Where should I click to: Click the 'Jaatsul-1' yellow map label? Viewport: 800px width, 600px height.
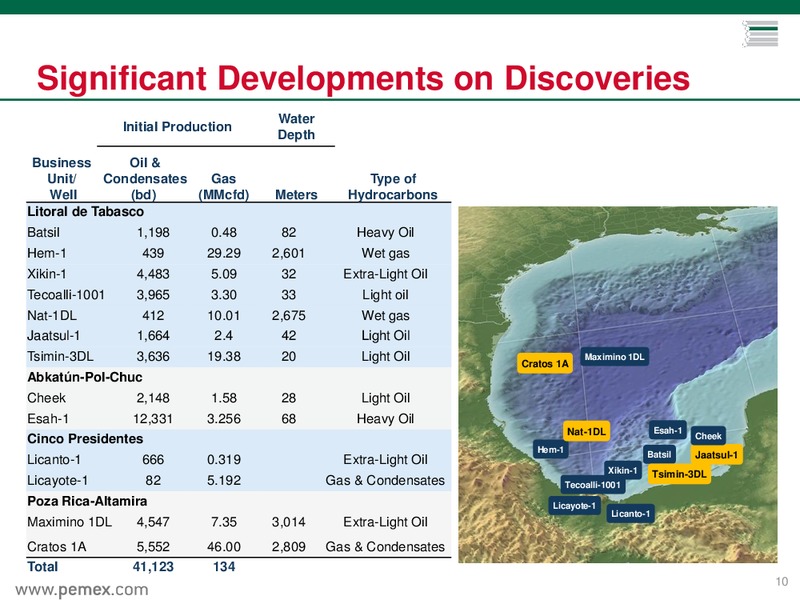(x=716, y=455)
